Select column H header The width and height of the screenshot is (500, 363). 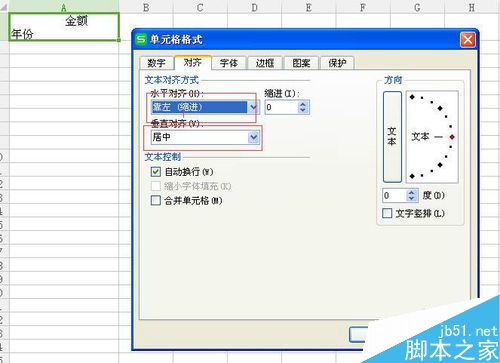coord(472,7)
